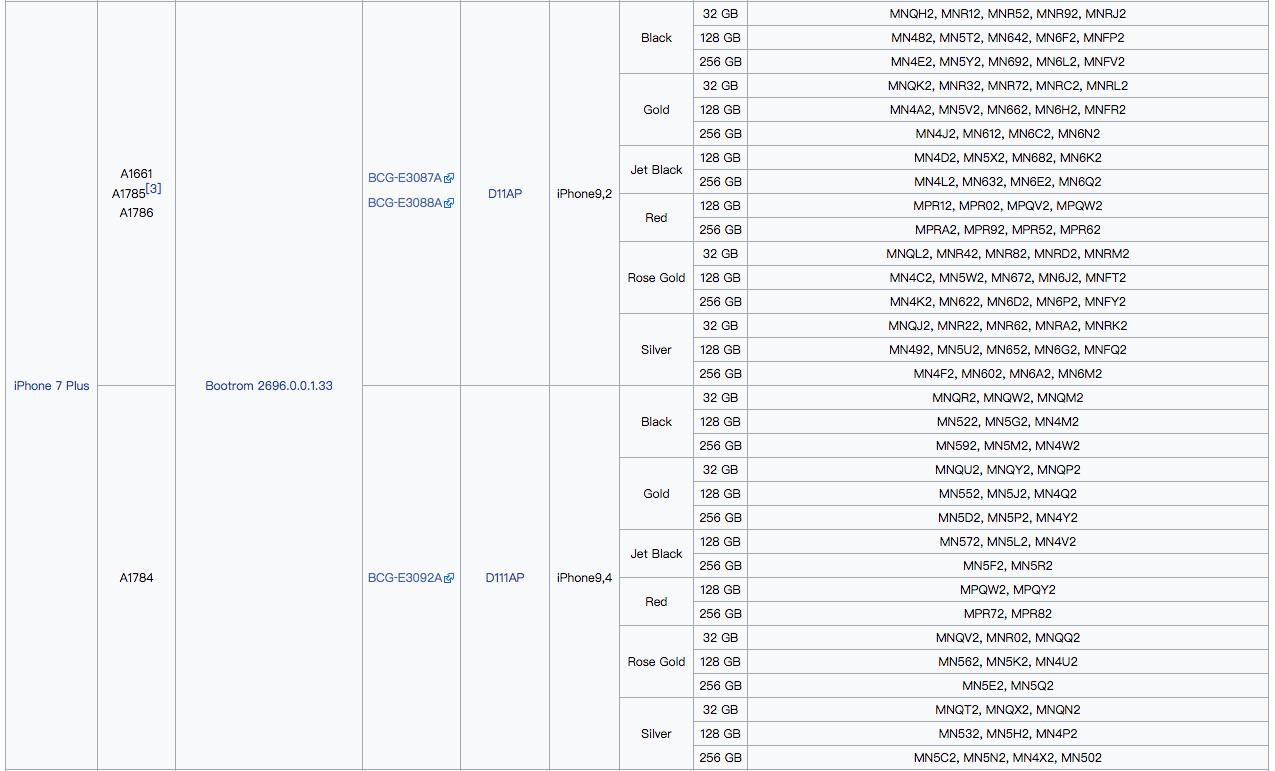Image resolution: width=1275 pixels, height=771 pixels.
Task: Select the A1784 model cell
Action: click(137, 578)
